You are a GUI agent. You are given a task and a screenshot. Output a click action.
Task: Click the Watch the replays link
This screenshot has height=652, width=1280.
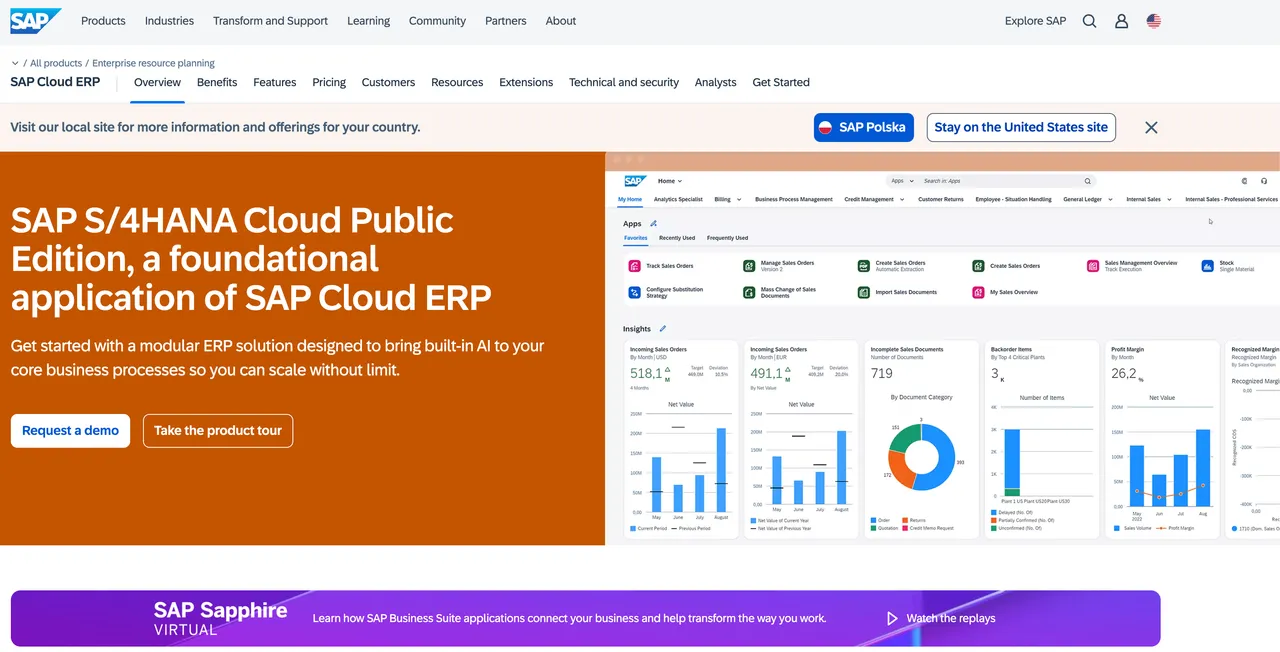951,618
